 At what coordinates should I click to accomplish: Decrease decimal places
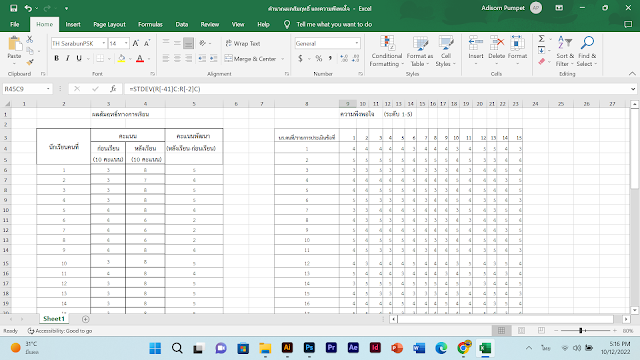click(356, 59)
